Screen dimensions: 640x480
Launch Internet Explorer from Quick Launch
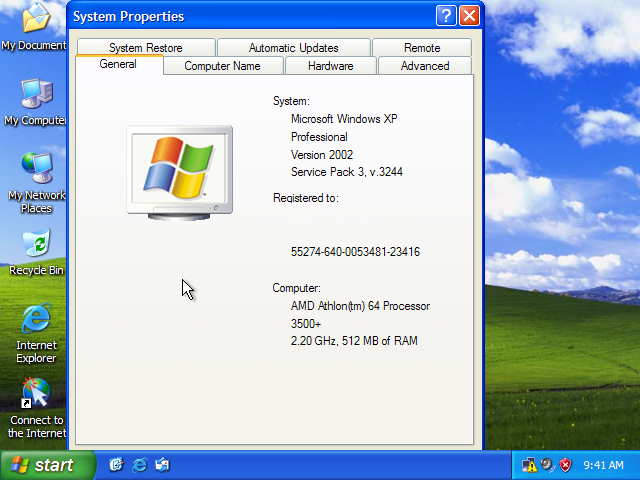pos(140,465)
